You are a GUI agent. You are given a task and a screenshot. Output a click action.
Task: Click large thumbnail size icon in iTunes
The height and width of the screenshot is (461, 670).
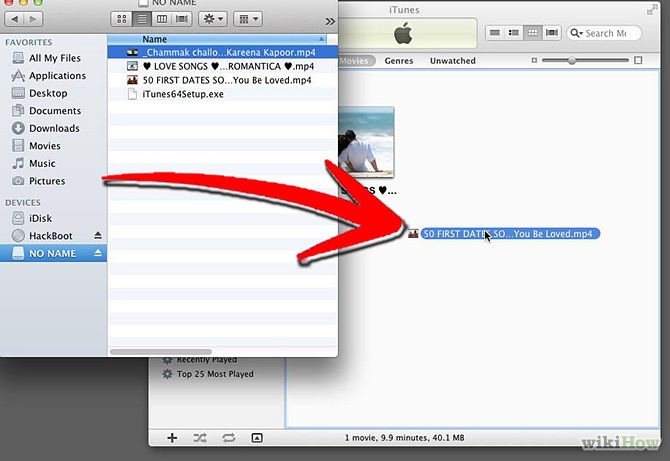click(638, 60)
